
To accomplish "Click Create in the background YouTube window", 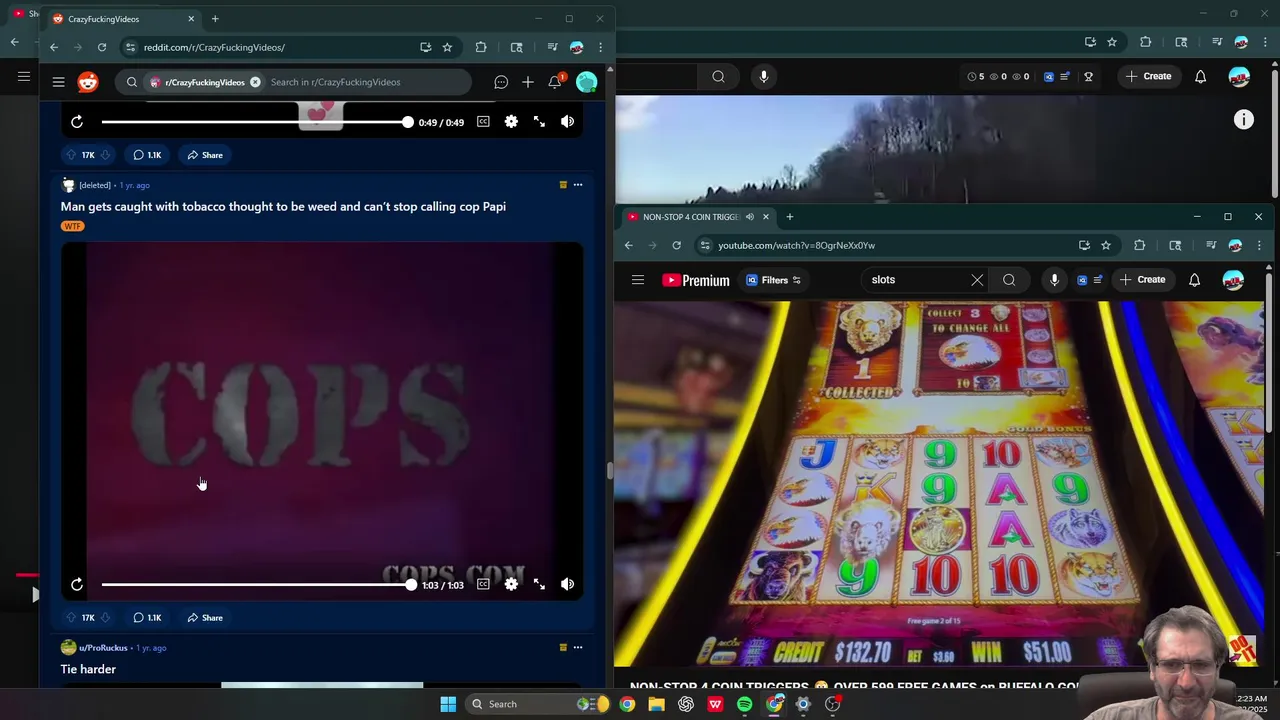I will tap(1148, 77).
